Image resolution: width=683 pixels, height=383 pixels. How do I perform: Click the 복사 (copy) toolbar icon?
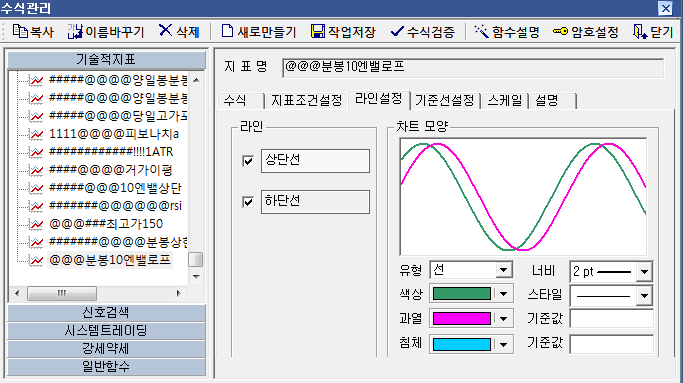coord(20,31)
